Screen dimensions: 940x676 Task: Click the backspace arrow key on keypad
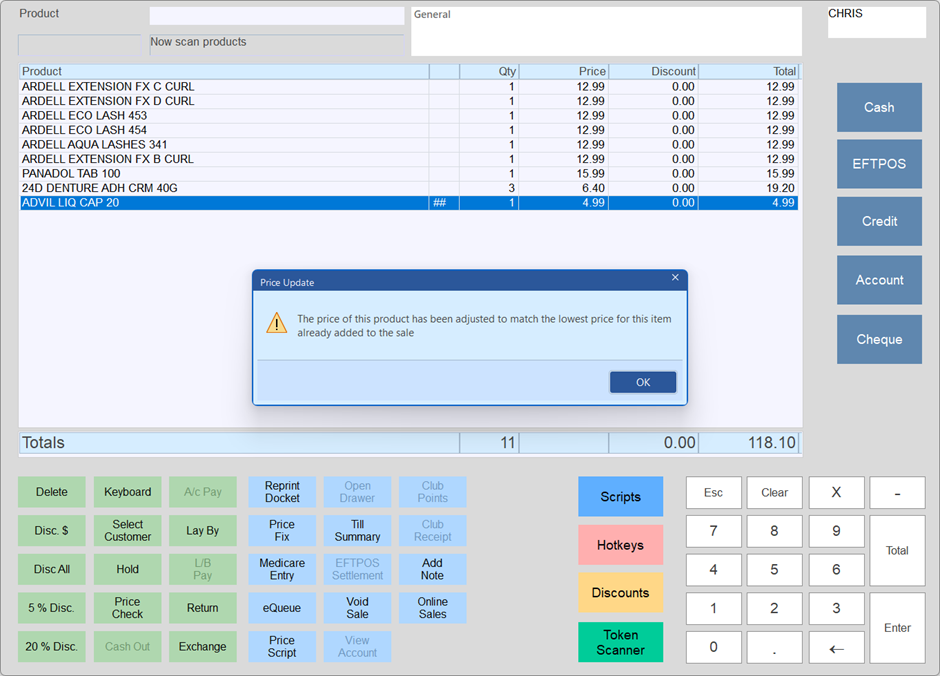836,647
